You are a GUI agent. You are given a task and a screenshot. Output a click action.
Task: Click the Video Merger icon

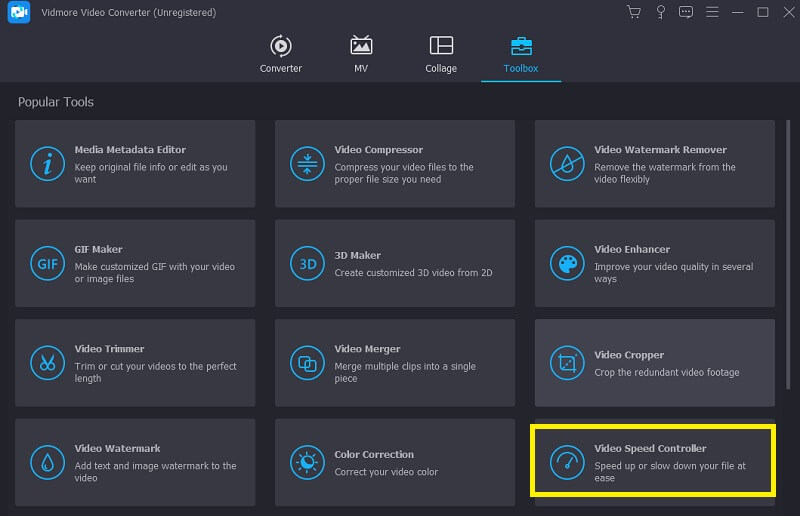pos(307,363)
